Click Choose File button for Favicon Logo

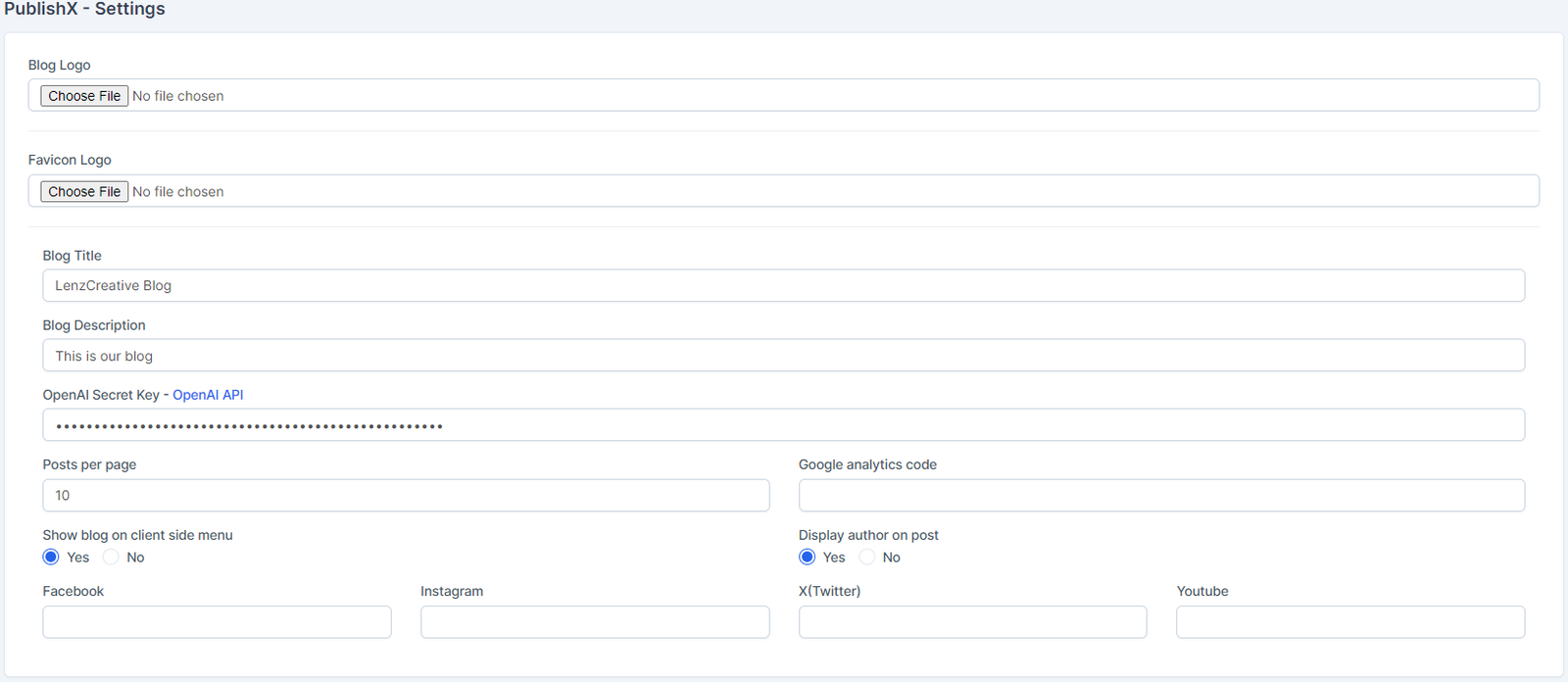point(84,192)
